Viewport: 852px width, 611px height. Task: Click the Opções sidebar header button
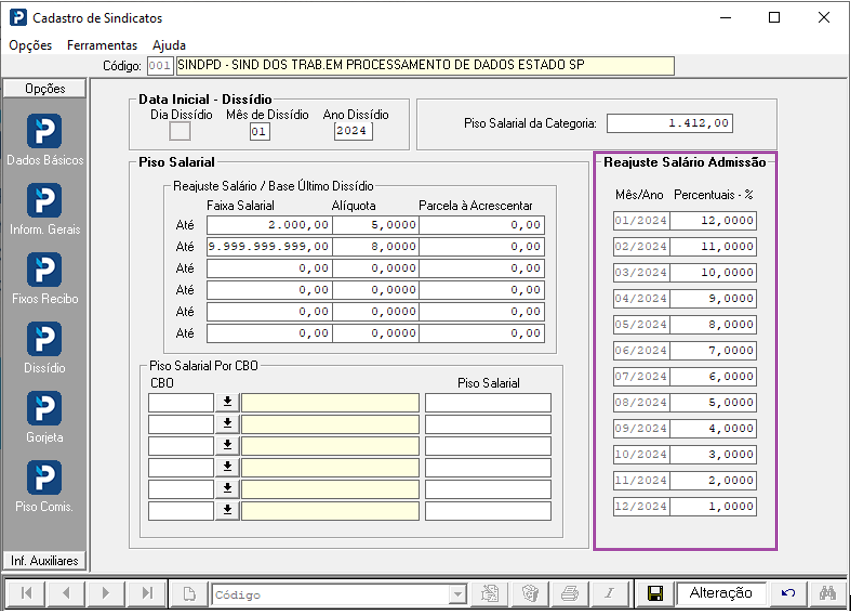45,89
